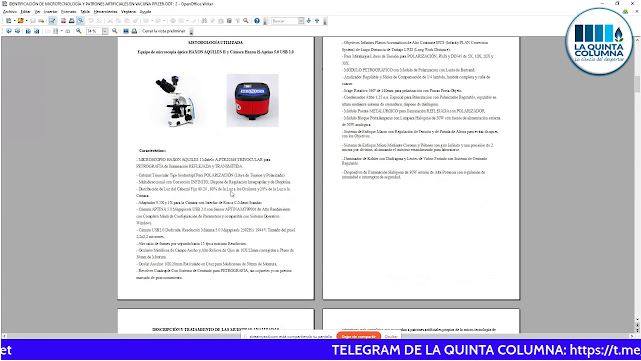The image size is (641, 361).
Task: Open the Ayuda menu
Action: click(x=146, y=12)
